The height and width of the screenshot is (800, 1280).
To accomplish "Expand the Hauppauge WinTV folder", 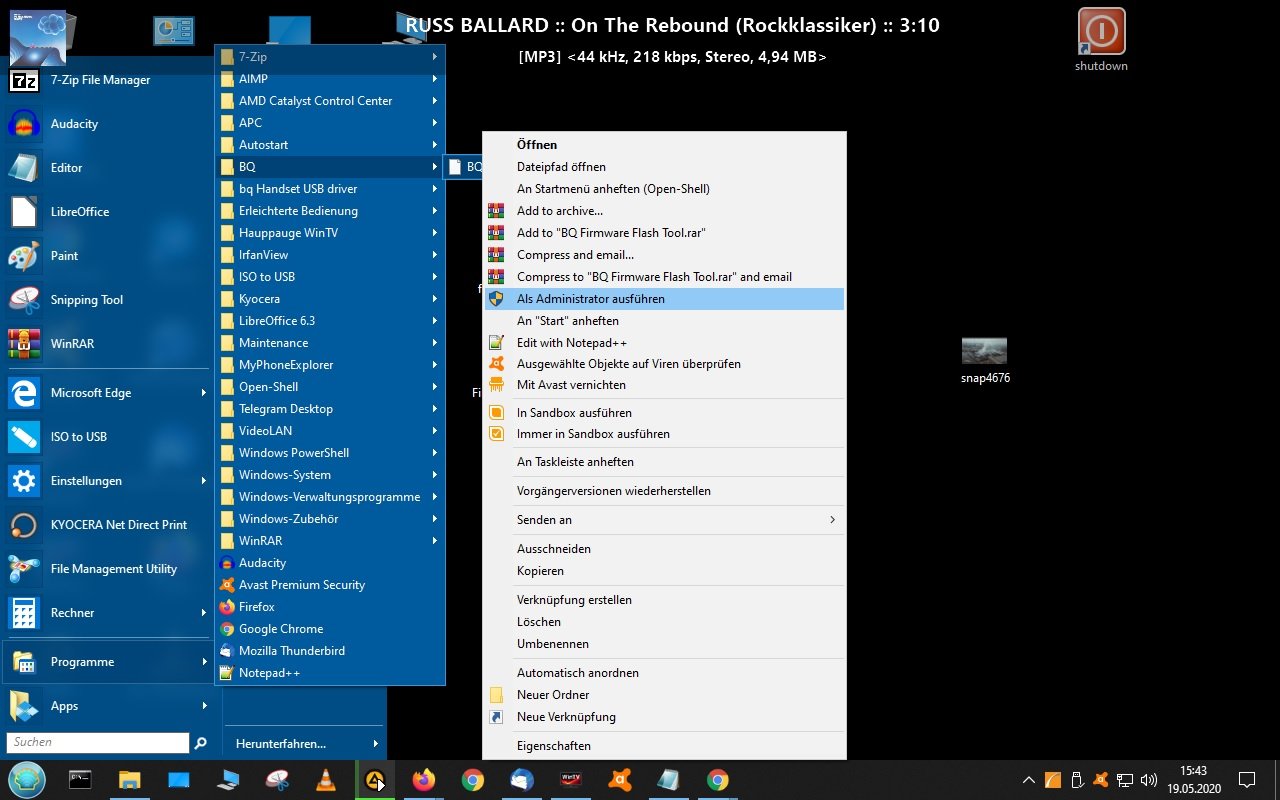I will click(330, 233).
